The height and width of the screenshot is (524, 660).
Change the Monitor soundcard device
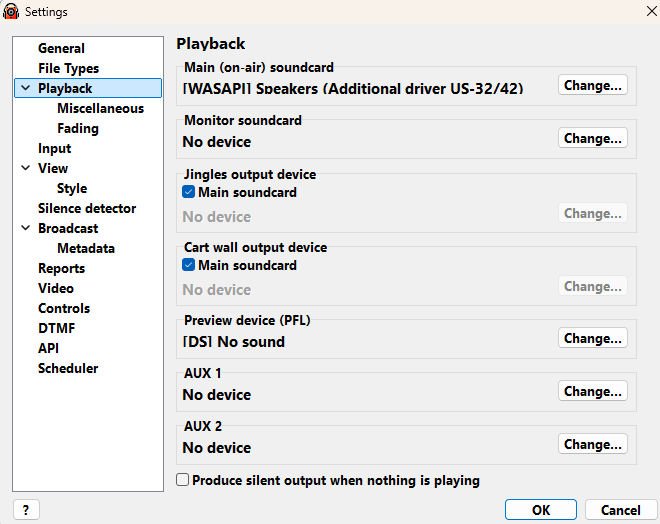(593, 138)
